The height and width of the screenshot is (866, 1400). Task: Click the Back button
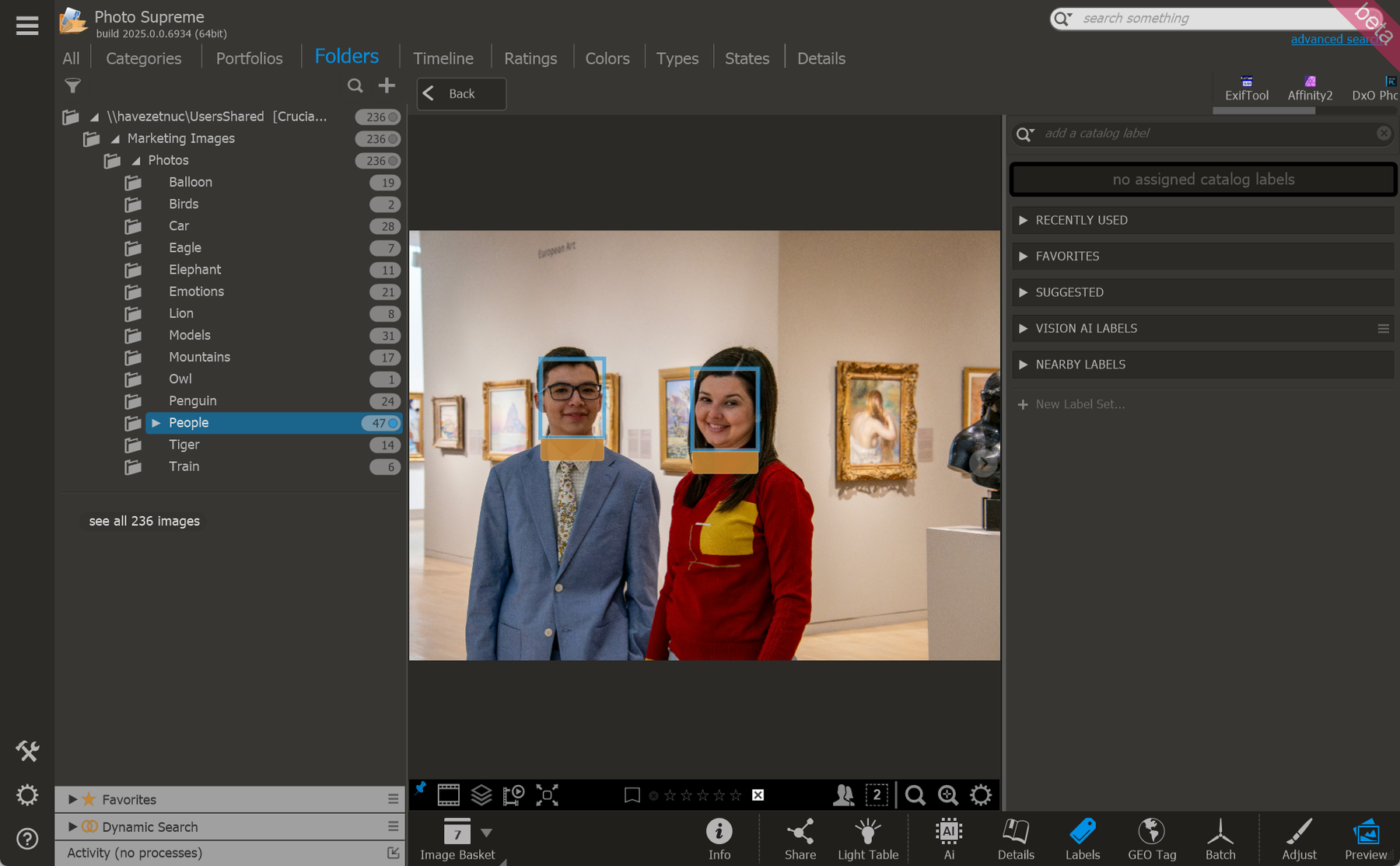(461, 94)
